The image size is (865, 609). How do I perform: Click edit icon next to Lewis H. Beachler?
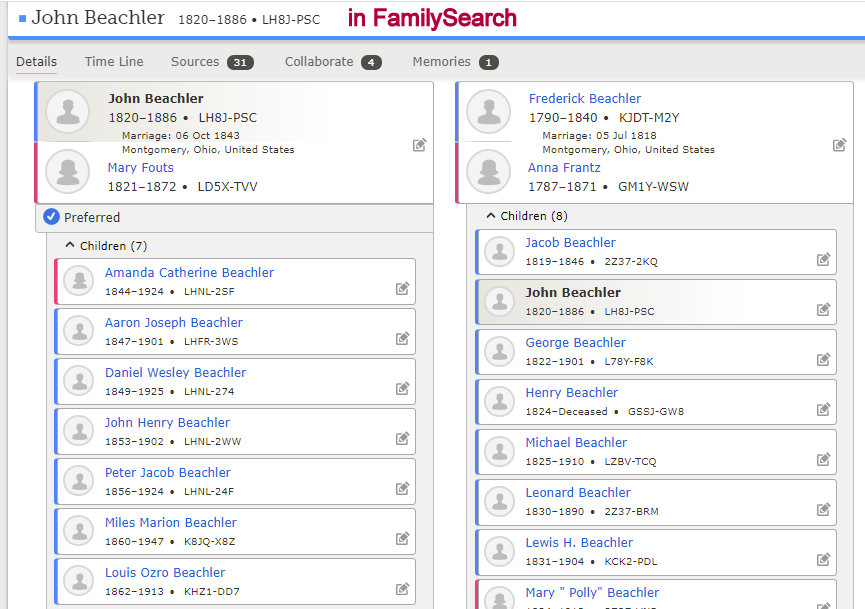[x=823, y=559]
